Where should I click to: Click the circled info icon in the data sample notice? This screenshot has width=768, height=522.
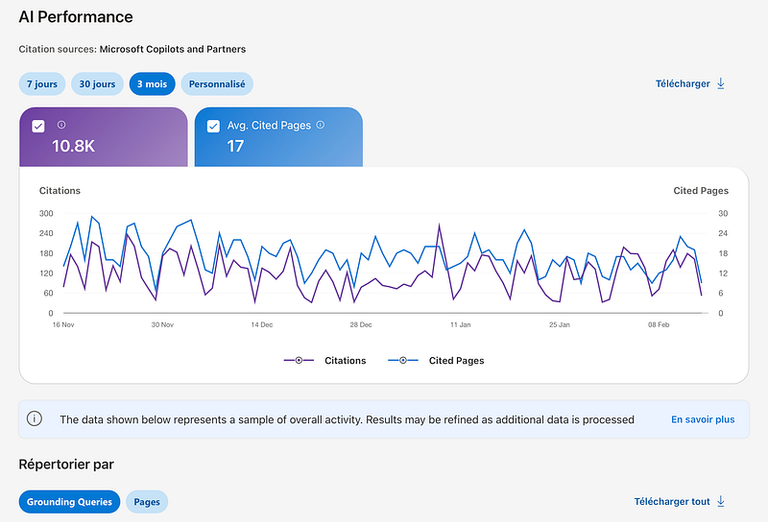pyautogui.click(x=34, y=419)
